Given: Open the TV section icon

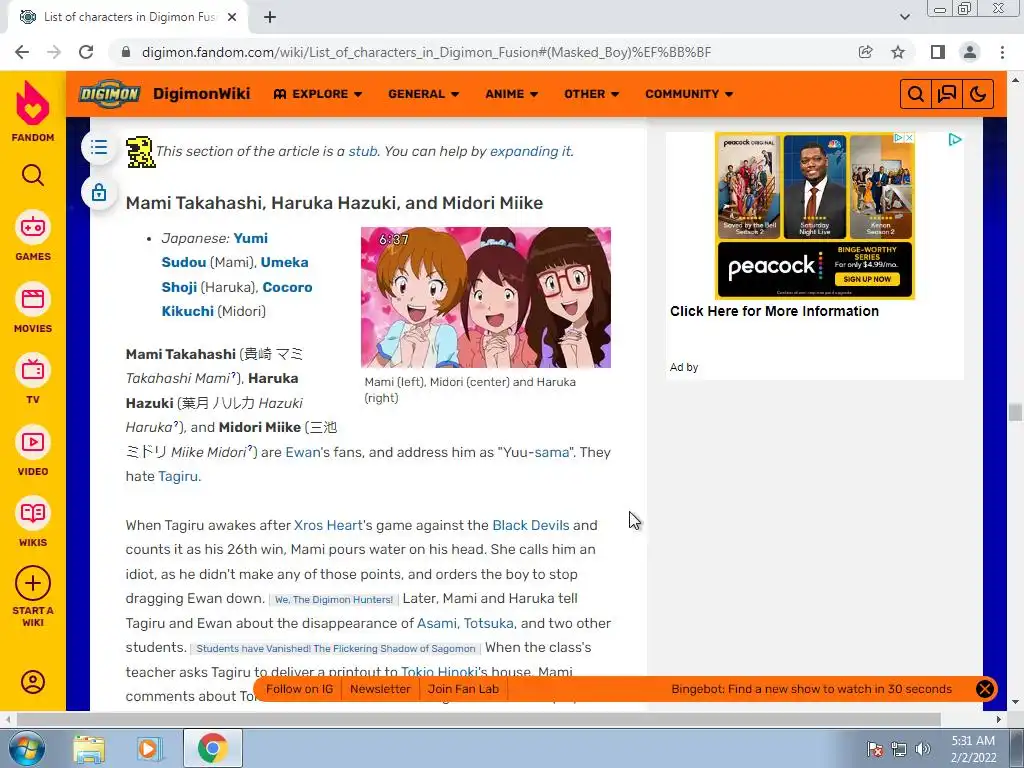Looking at the screenshot, I should point(33,370).
